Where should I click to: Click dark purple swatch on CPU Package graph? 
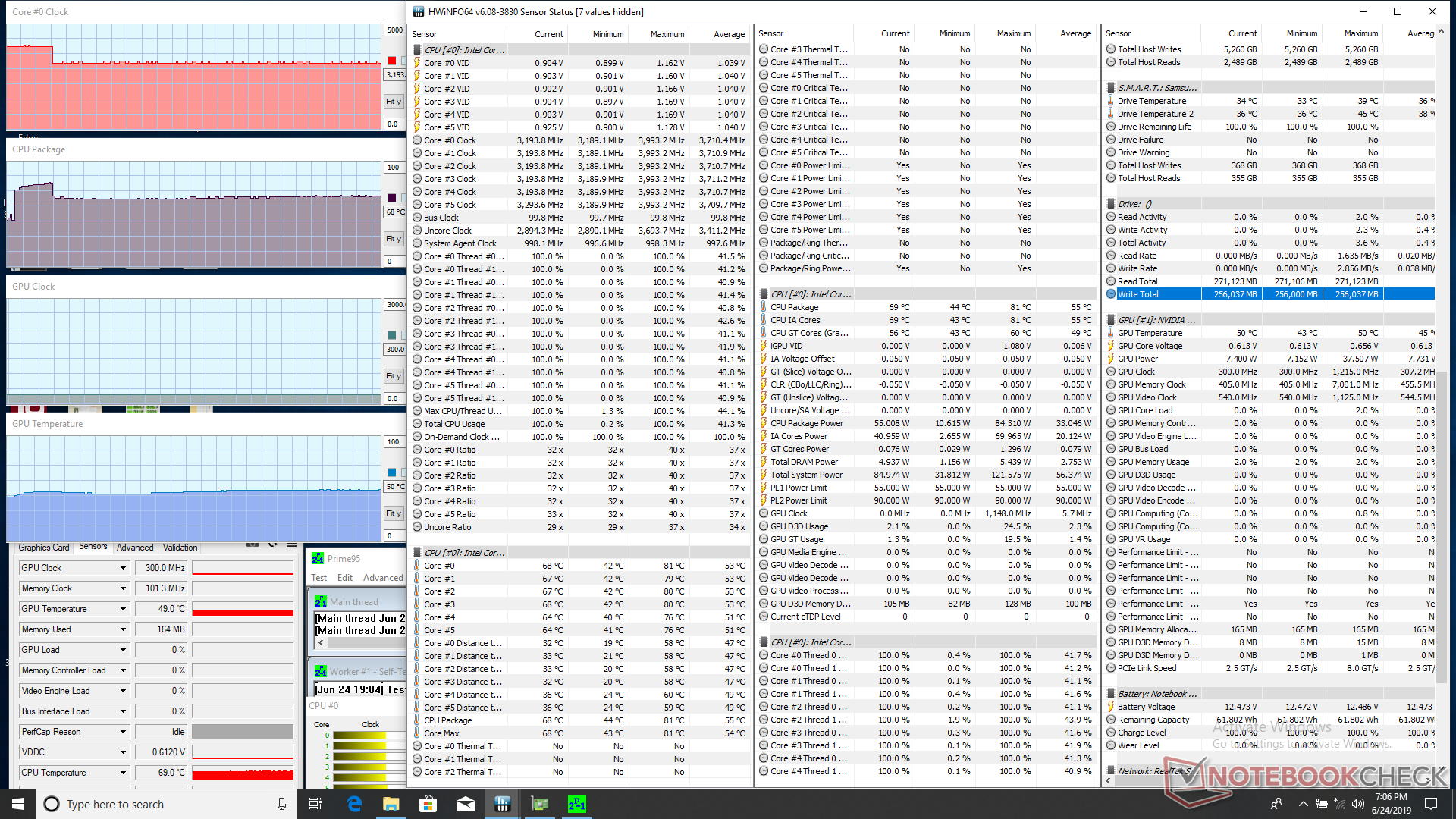392,198
